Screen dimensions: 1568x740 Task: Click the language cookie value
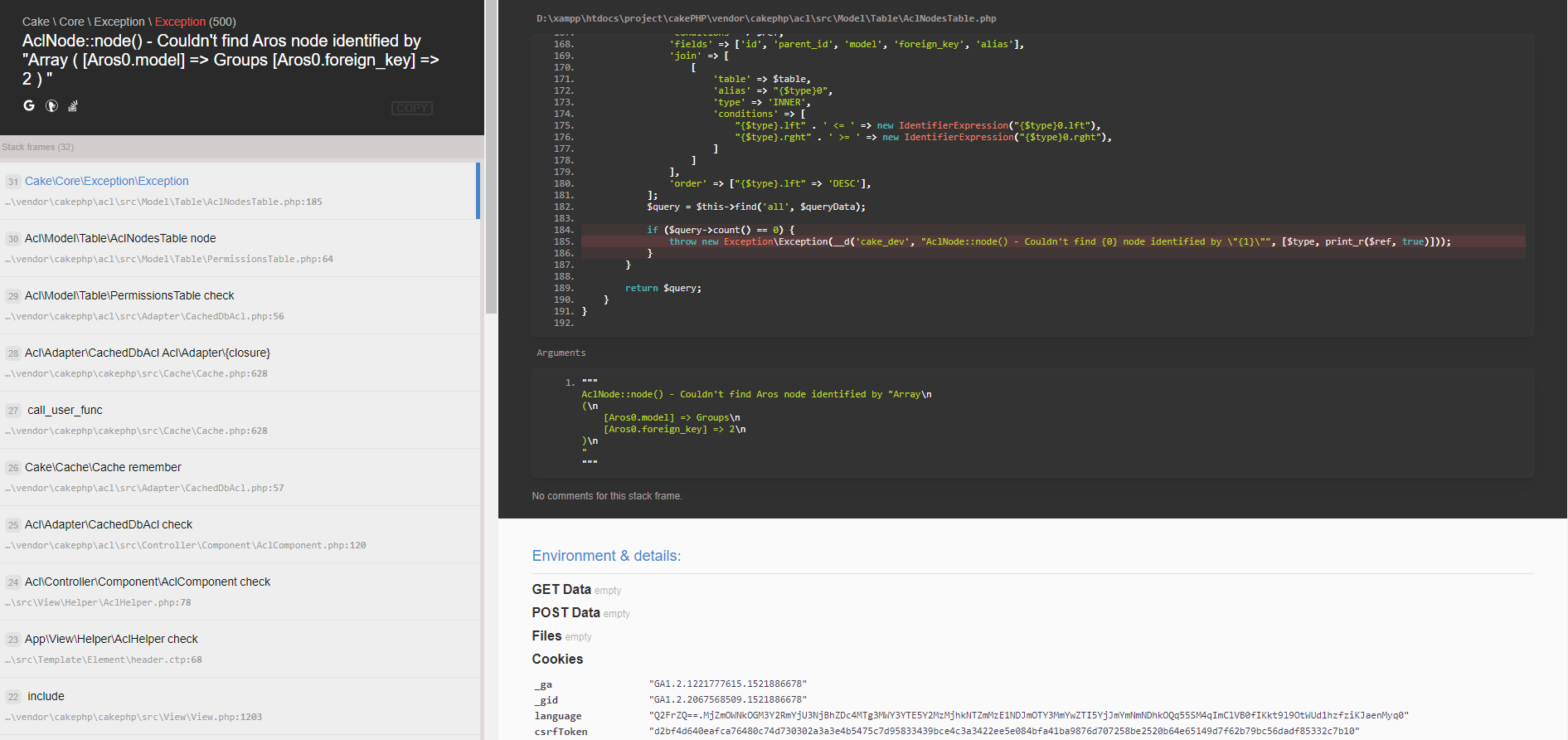coord(1029,715)
